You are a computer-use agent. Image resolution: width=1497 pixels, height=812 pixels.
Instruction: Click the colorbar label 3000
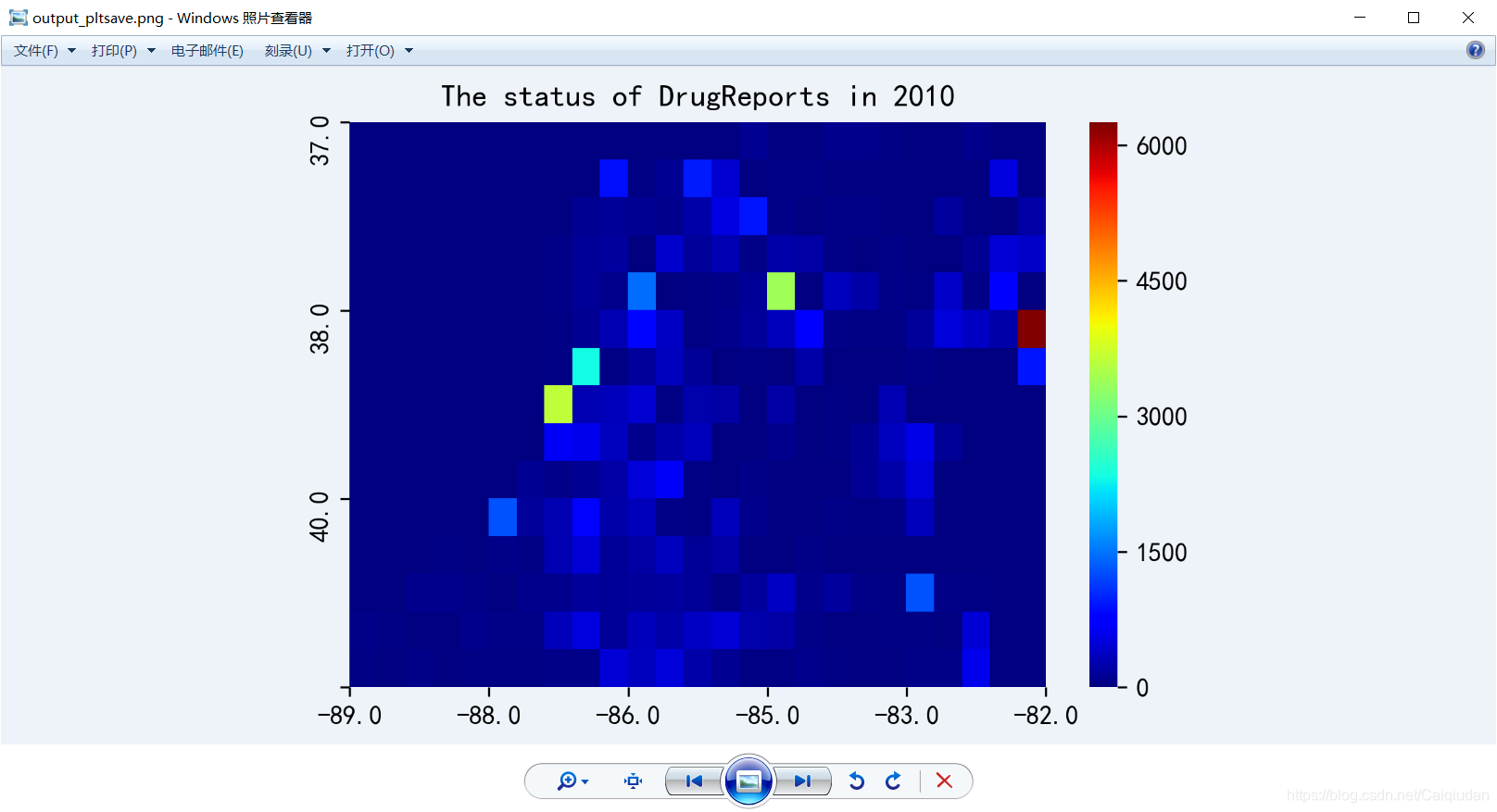[x=1162, y=417]
